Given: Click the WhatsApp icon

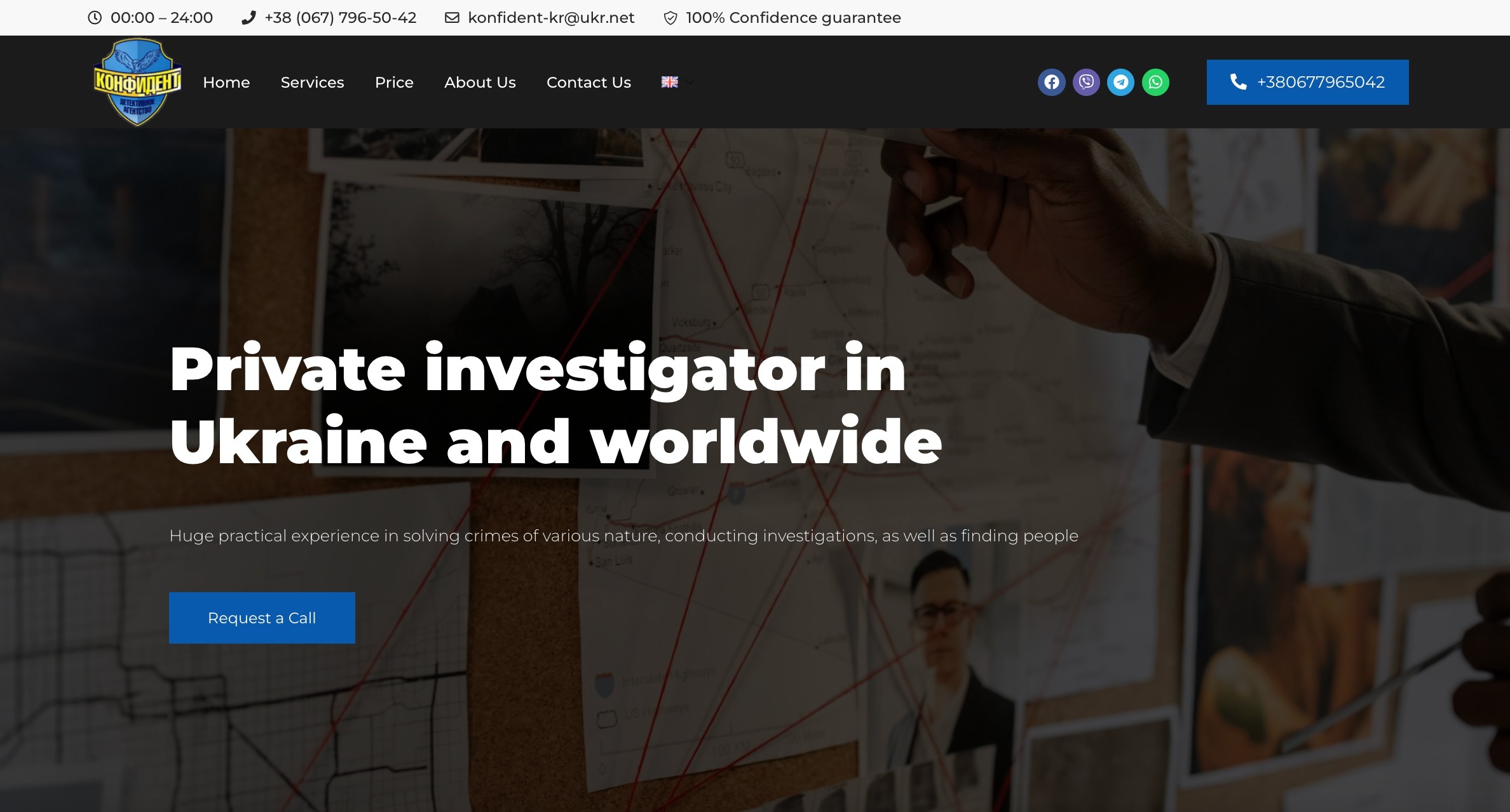Looking at the screenshot, I should point(1155,82).
